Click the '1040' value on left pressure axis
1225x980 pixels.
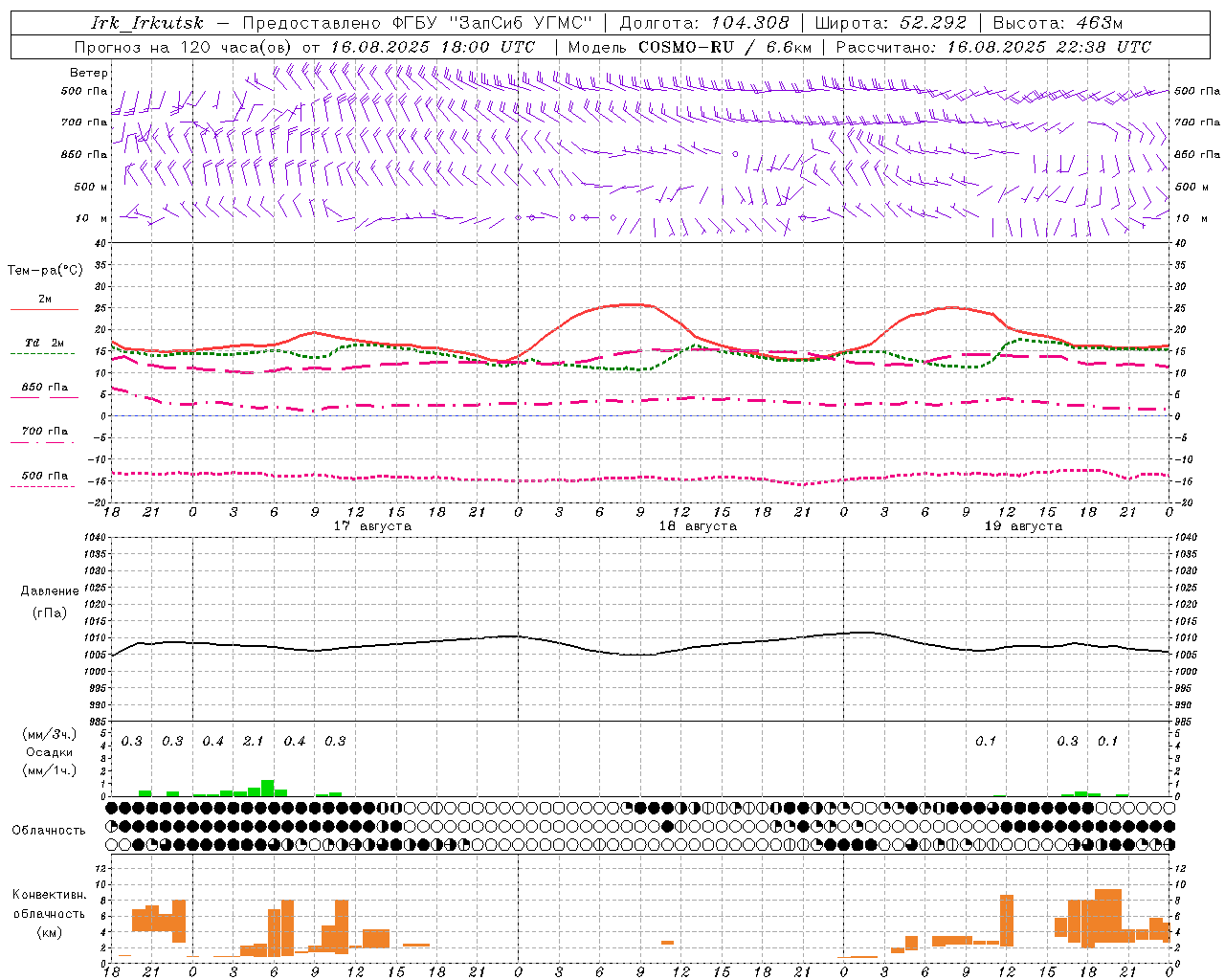pos(94,538)
